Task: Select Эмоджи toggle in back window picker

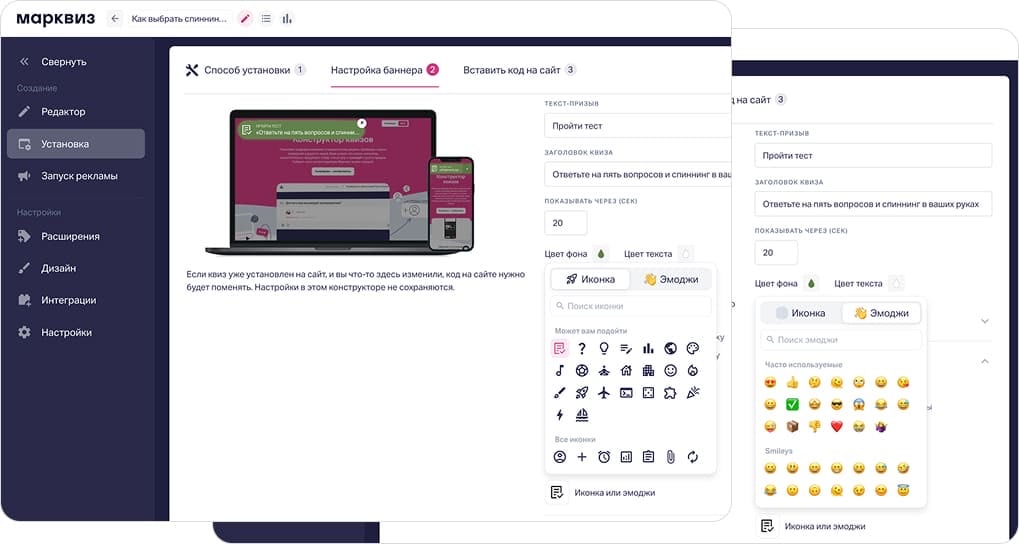Action: [x=881, y=313]
